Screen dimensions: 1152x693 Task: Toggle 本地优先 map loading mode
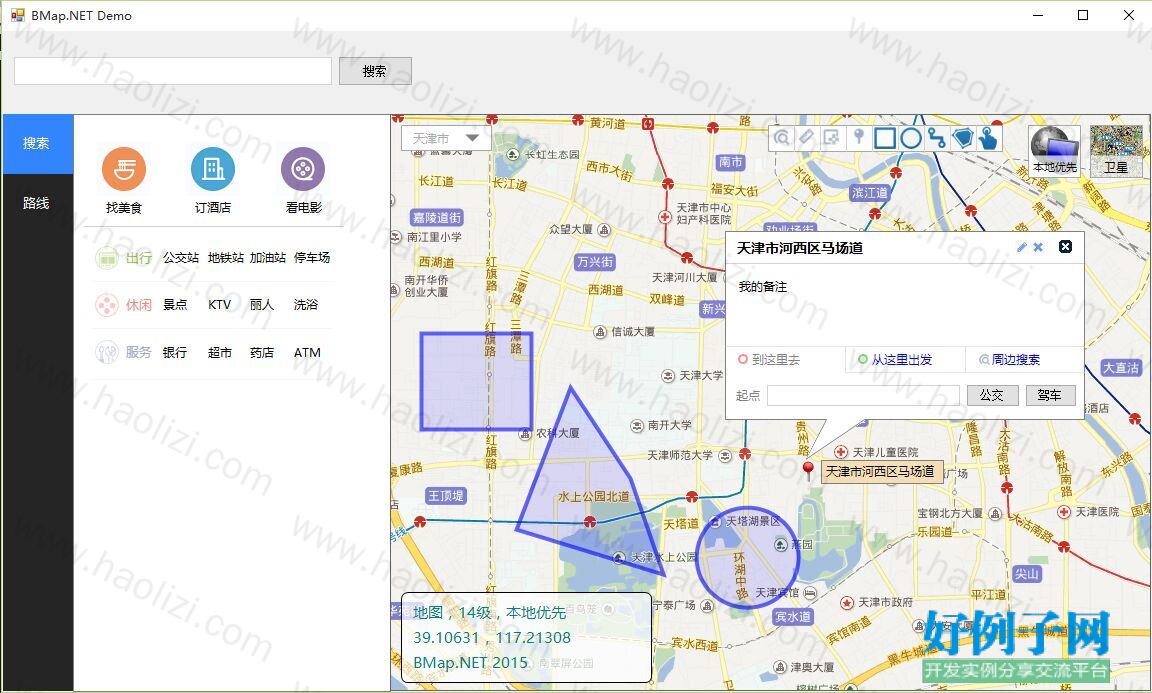pyautogui.click(x=1054, y=151)
